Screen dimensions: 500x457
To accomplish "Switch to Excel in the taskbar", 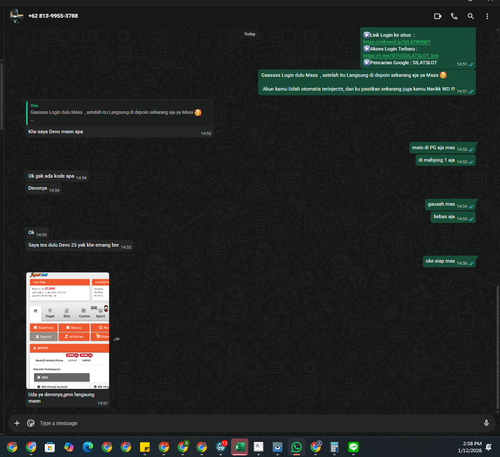I will [x=240, y=447].
